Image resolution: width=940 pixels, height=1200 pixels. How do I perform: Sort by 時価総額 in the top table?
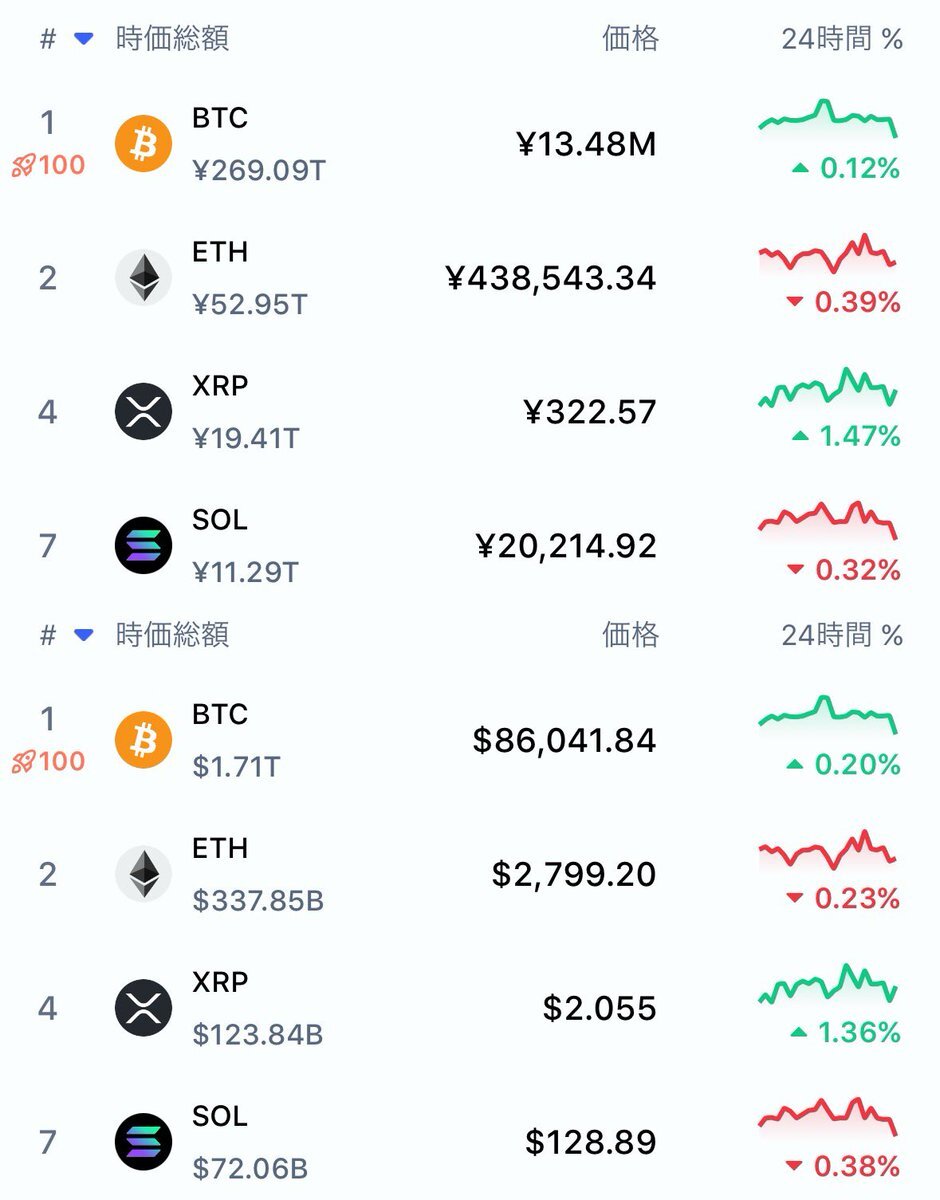click(172, 39)
